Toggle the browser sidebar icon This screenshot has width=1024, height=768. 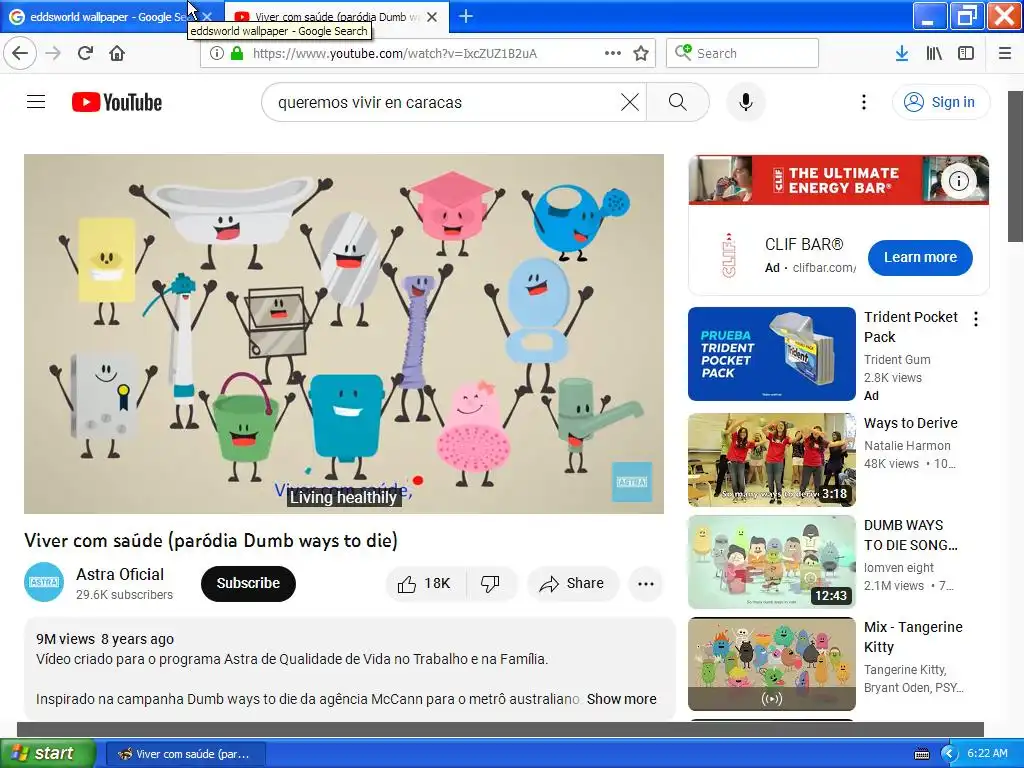966,53
